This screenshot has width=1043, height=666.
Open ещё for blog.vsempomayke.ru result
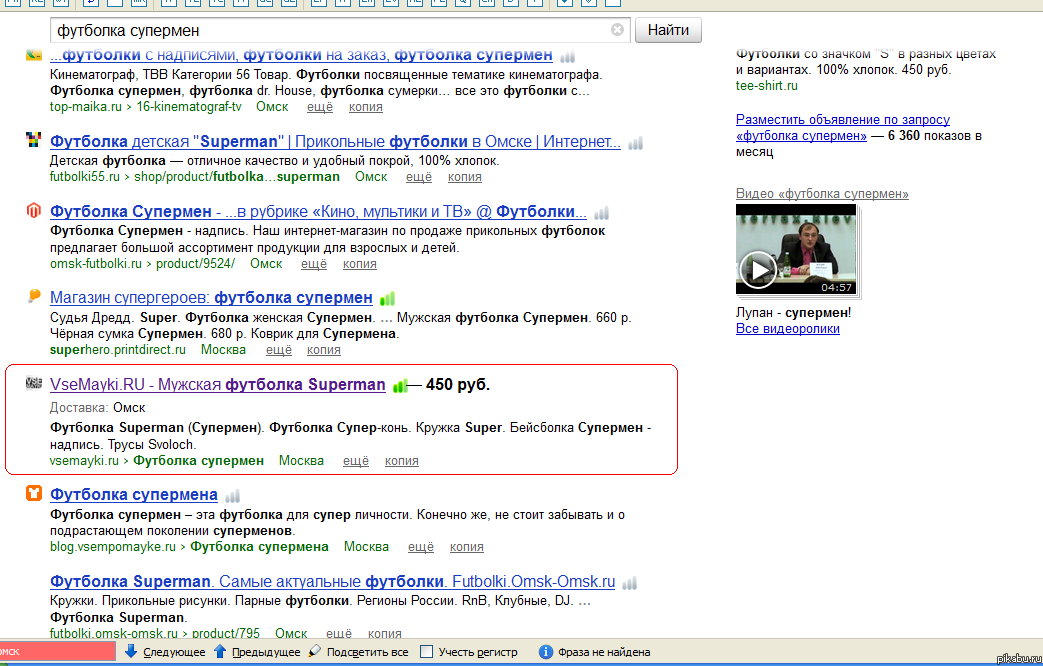pos(420,547)
